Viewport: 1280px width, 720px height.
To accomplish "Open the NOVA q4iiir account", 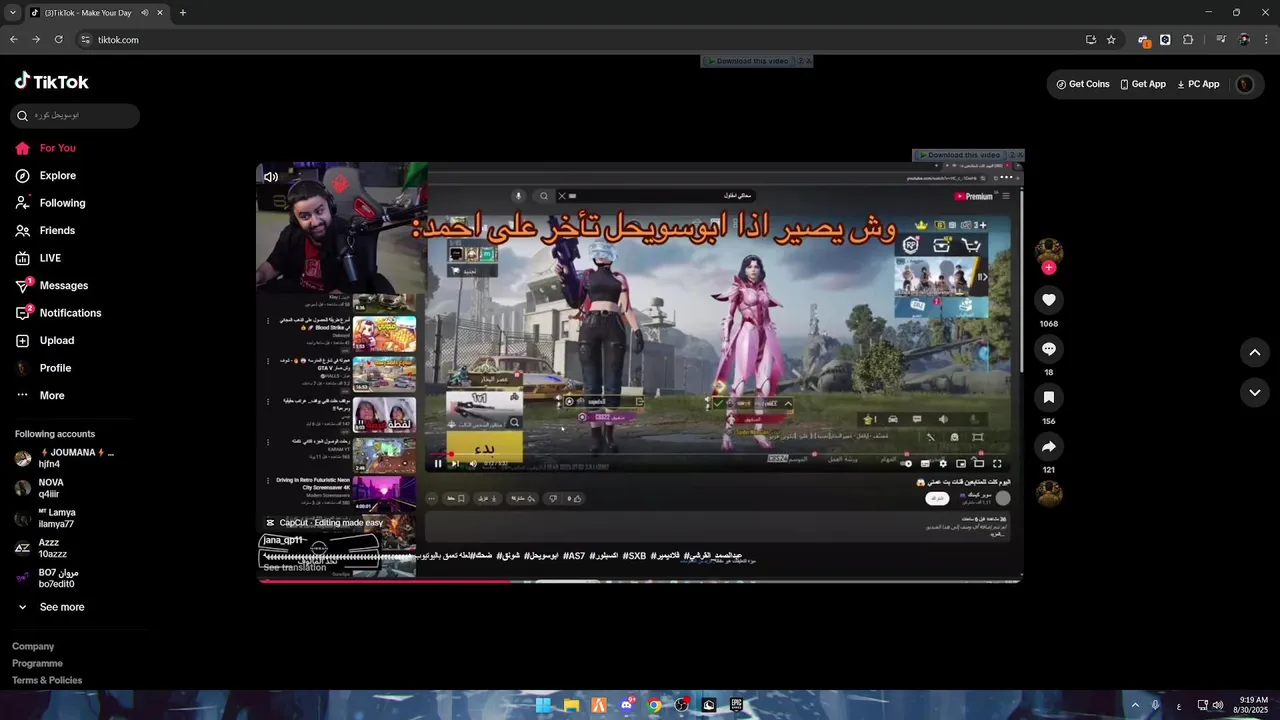I will [40, 489].
